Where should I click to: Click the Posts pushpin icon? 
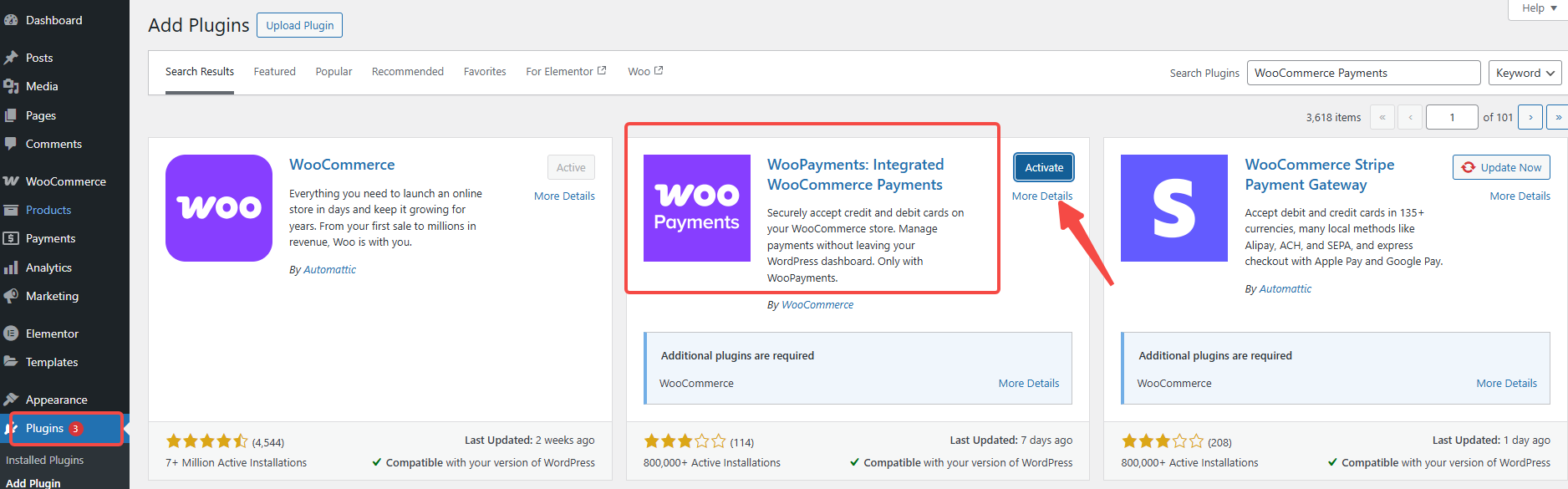[11, 58]
